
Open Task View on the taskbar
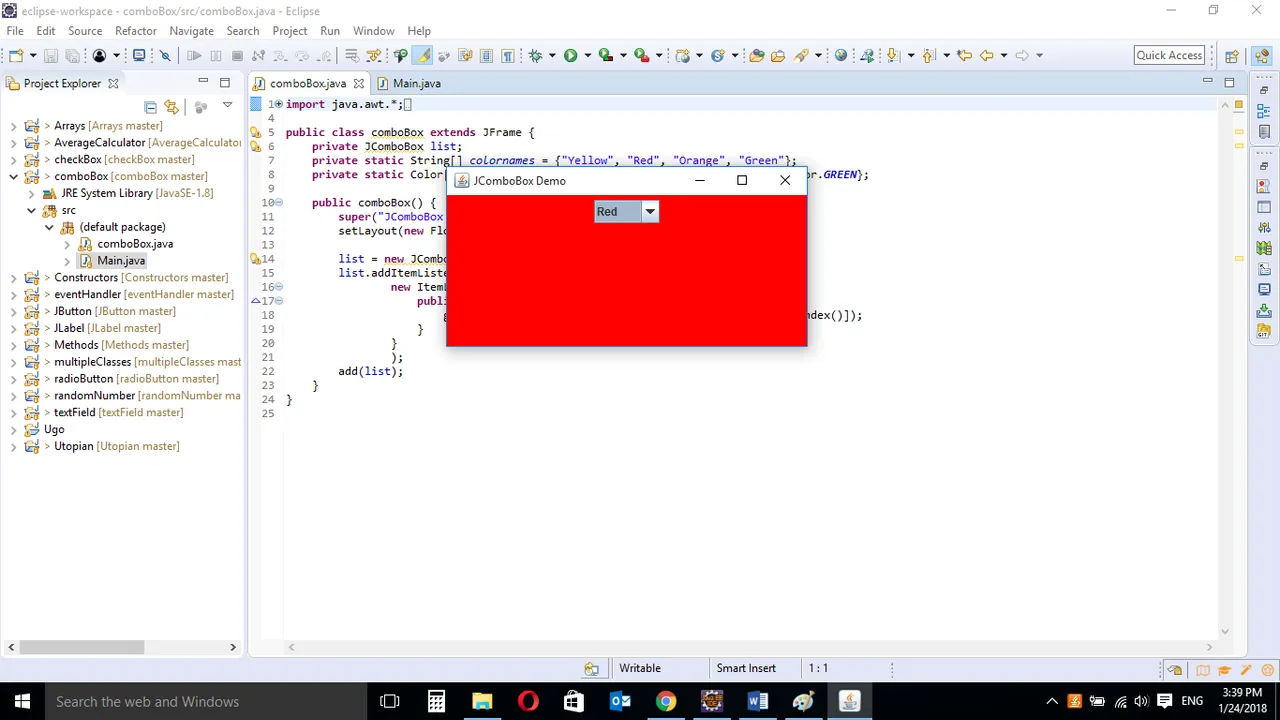[x=390, y=701]
